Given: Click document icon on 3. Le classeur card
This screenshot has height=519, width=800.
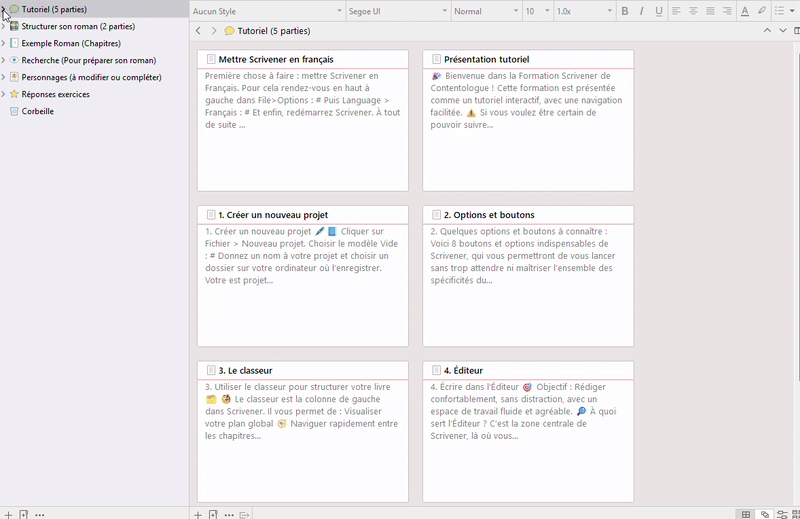Looking at the screenshot, I should point(211,370).
